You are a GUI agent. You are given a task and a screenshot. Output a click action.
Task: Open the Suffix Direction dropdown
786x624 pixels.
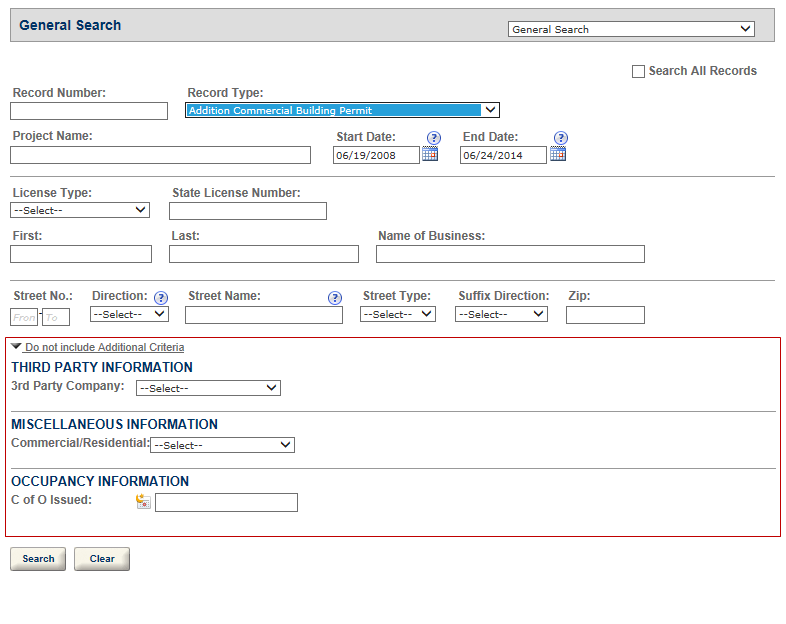coord(501,314)
